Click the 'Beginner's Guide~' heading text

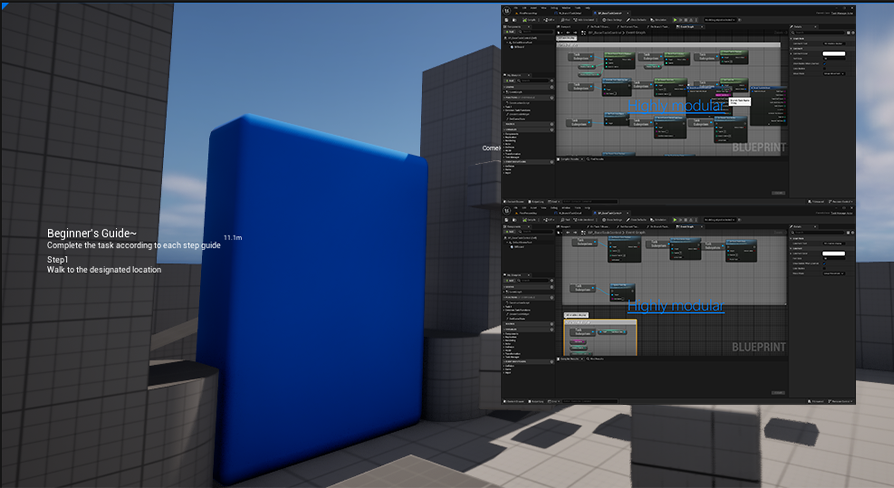coord(92,233)
